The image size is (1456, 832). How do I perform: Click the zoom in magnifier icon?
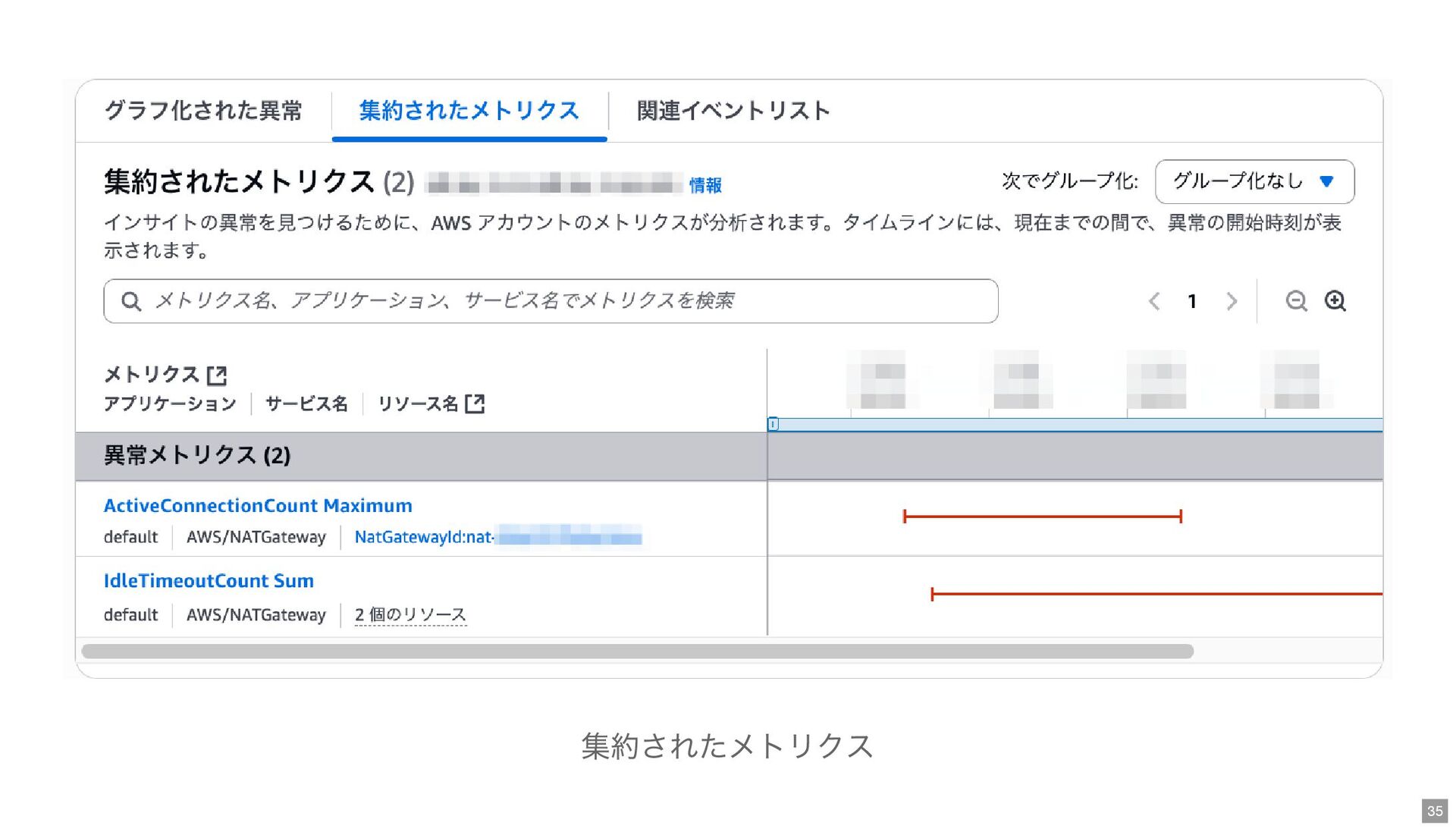tap(1335, 301)
